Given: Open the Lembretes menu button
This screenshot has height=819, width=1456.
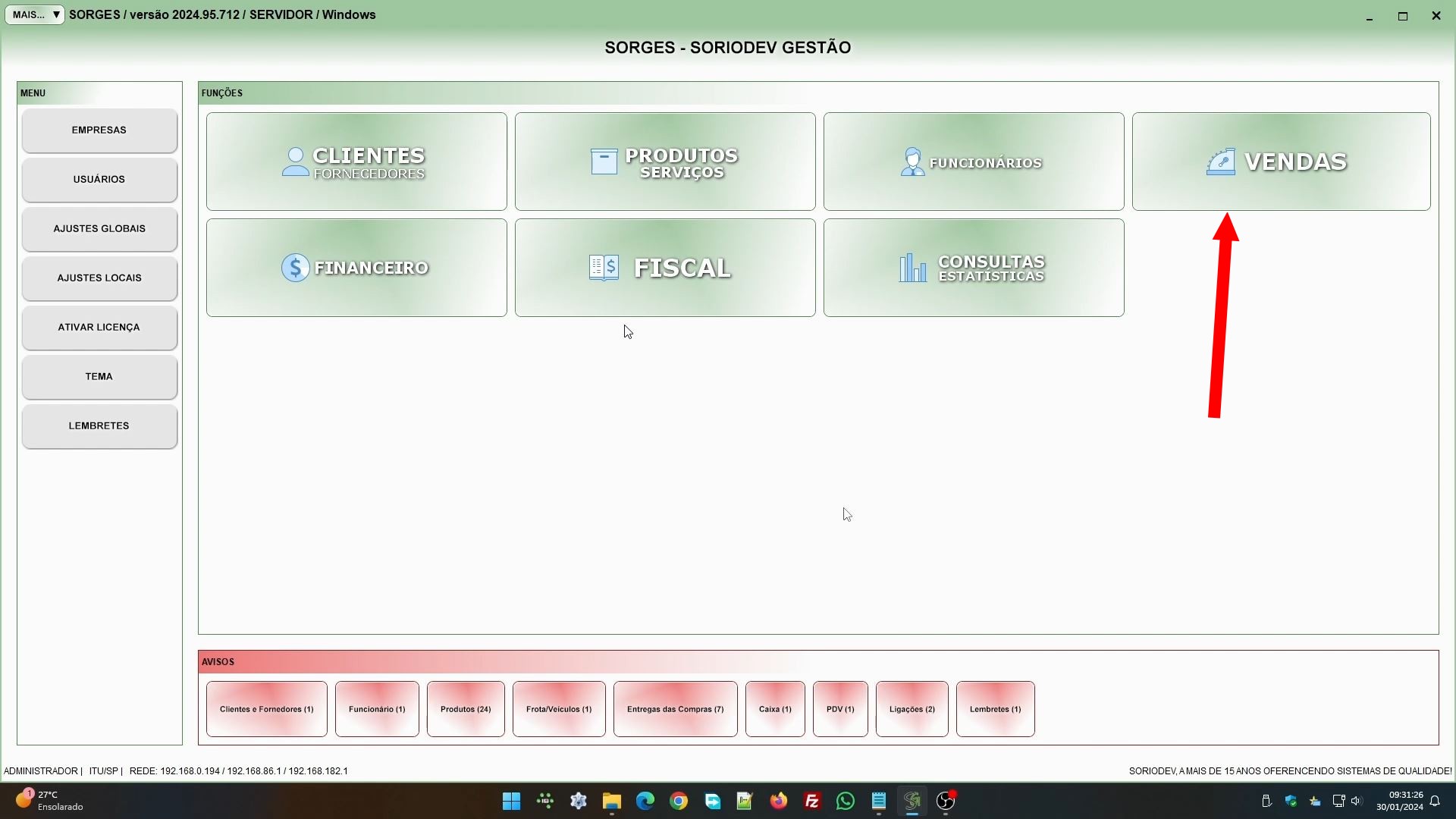Looking at the screenshot, I should coord(99,426).
